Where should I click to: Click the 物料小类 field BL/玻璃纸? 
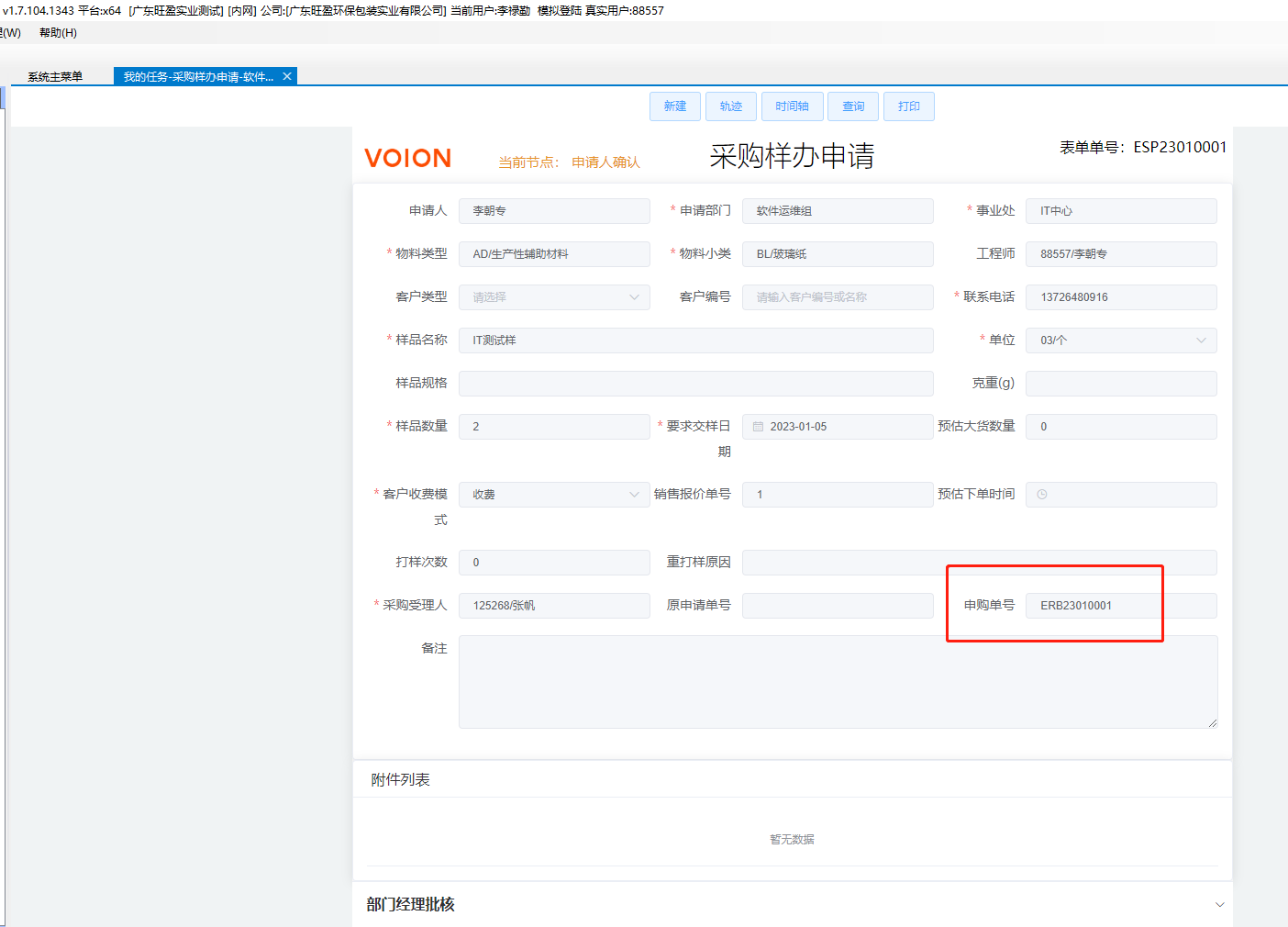(x=838, y=254)
